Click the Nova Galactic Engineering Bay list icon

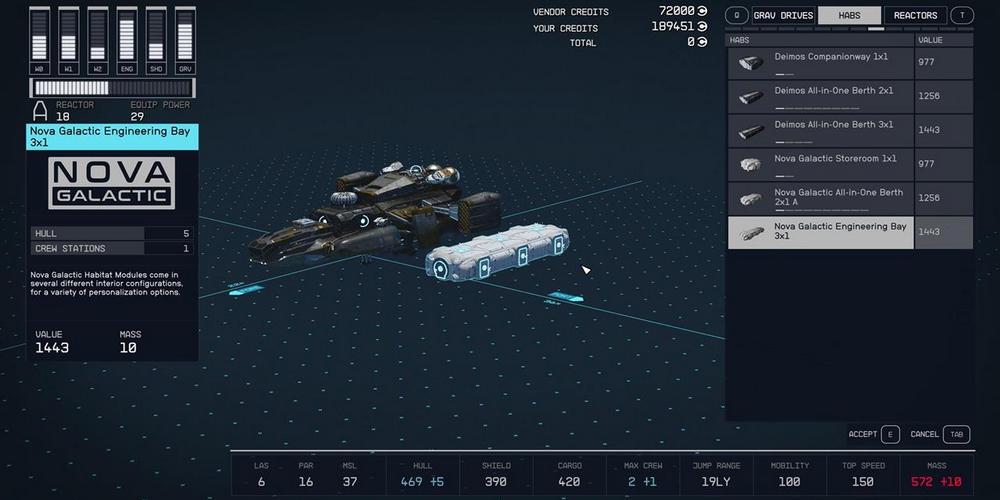click(x=750, y=234)
